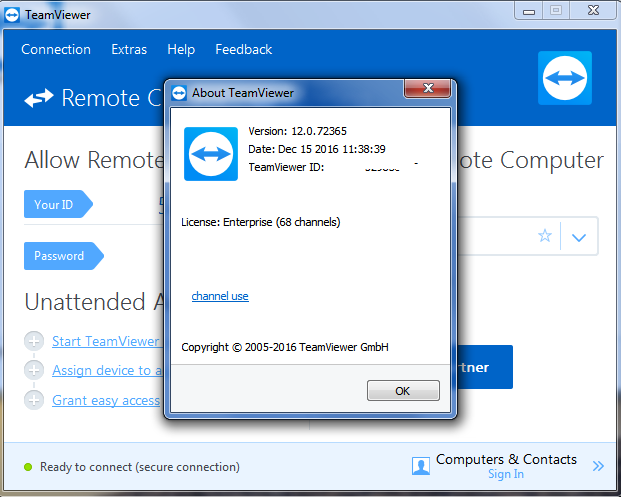Screen dimensions: 621x497
Task: Click the Password label tag
Action: pos(64,256)
